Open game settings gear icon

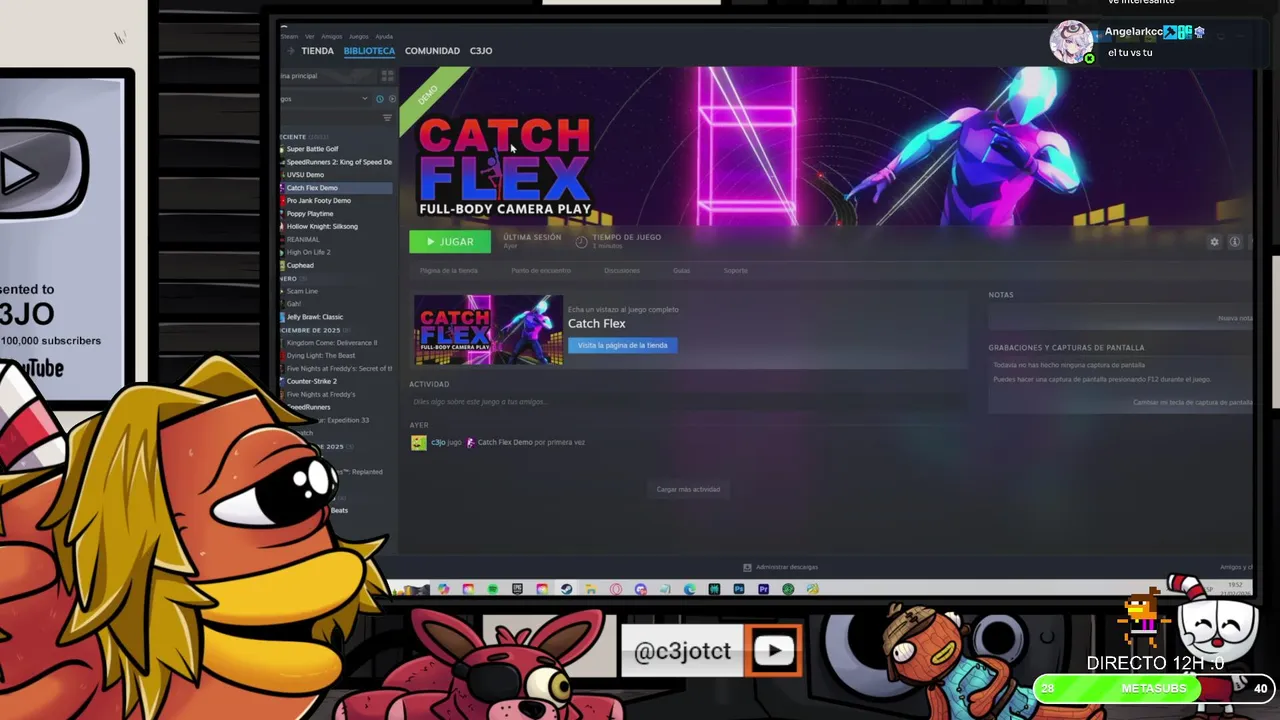[x=1215, y=242]
